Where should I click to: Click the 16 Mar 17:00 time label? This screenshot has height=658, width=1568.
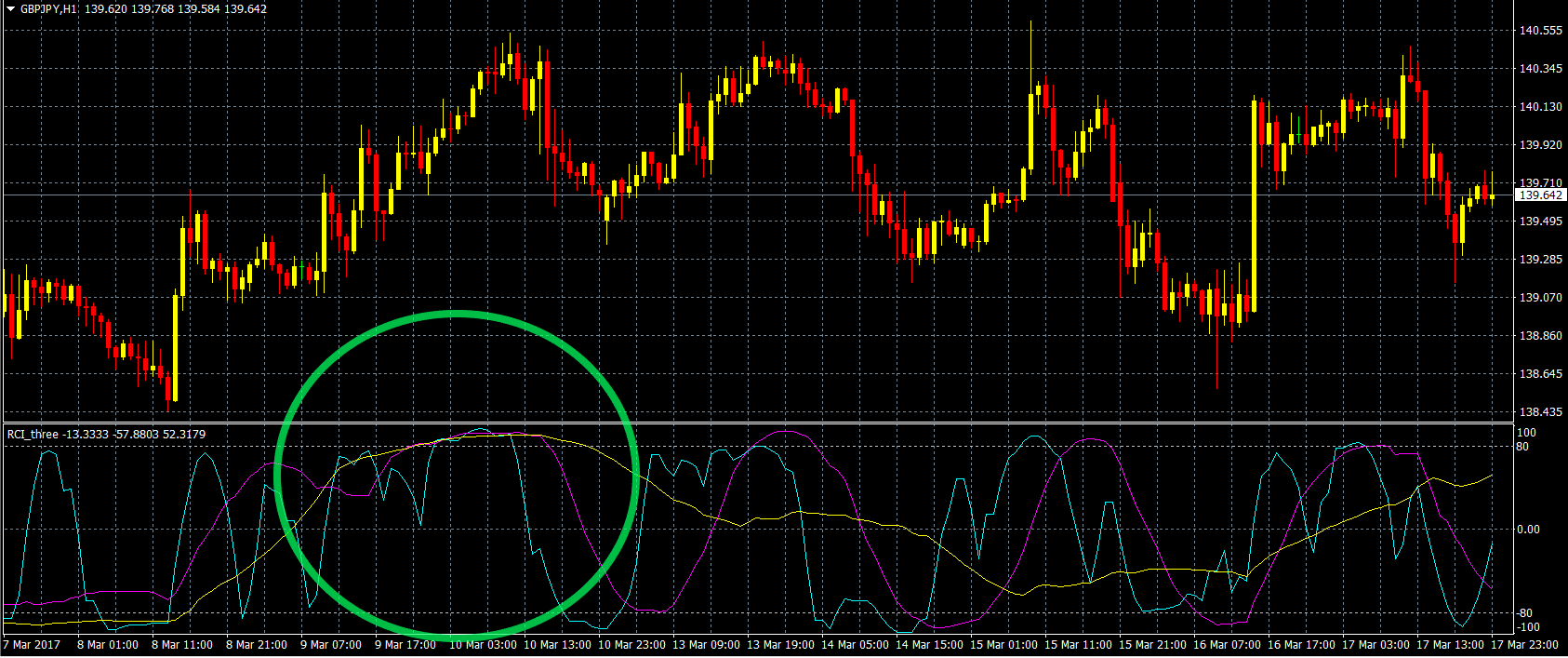click(x=1301, y=645)
